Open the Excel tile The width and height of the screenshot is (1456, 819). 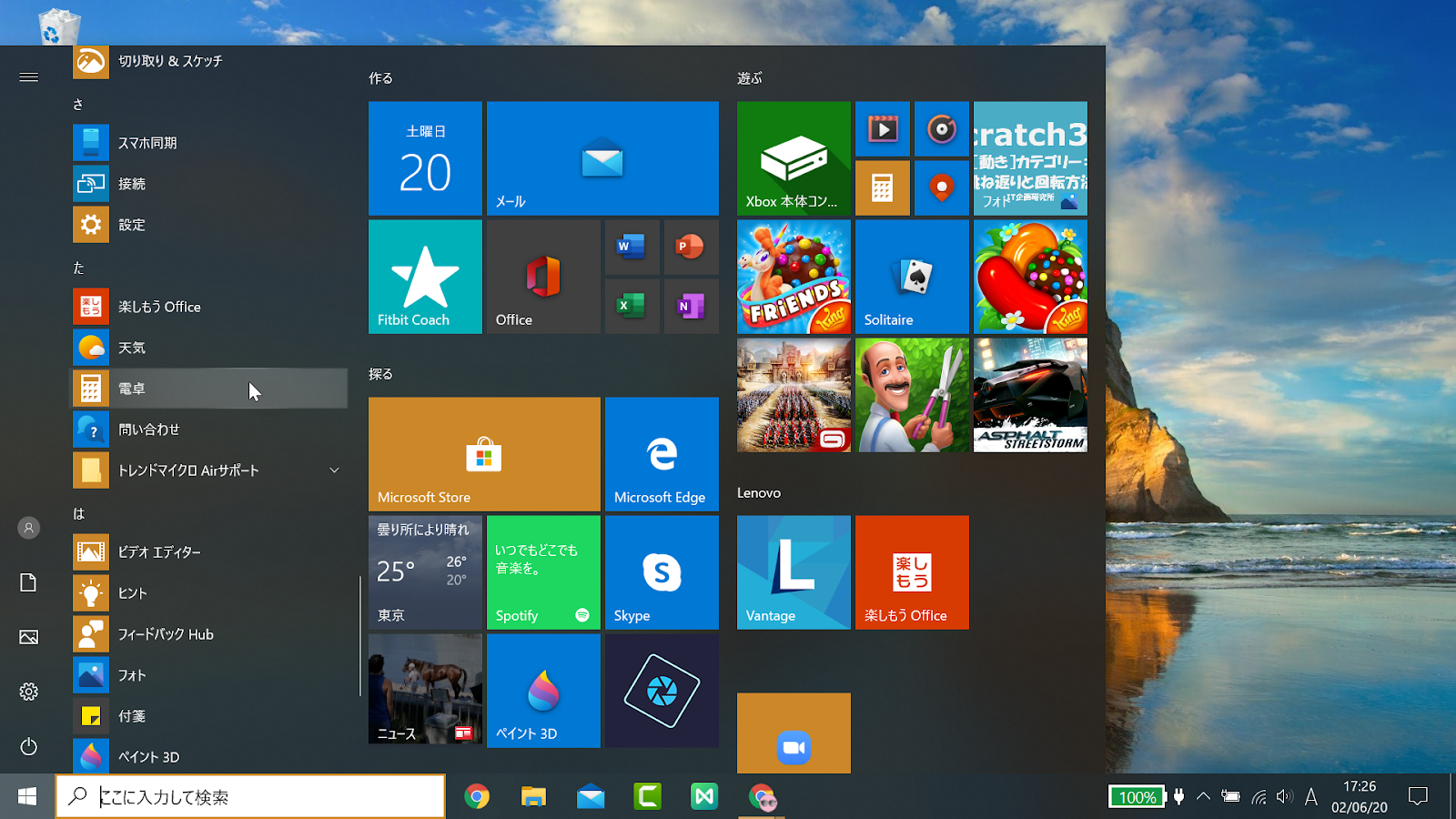click(x=632, y=307)
